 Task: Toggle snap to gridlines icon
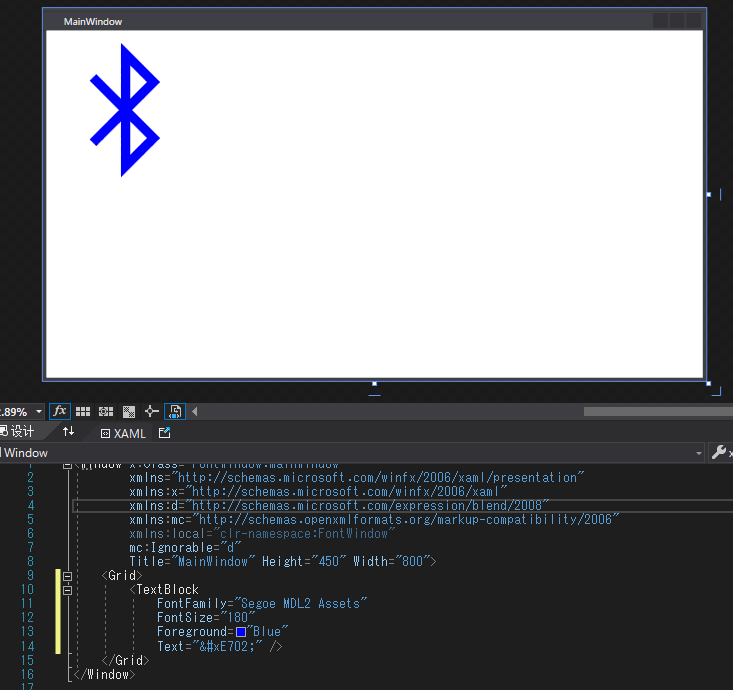[106, 411]
